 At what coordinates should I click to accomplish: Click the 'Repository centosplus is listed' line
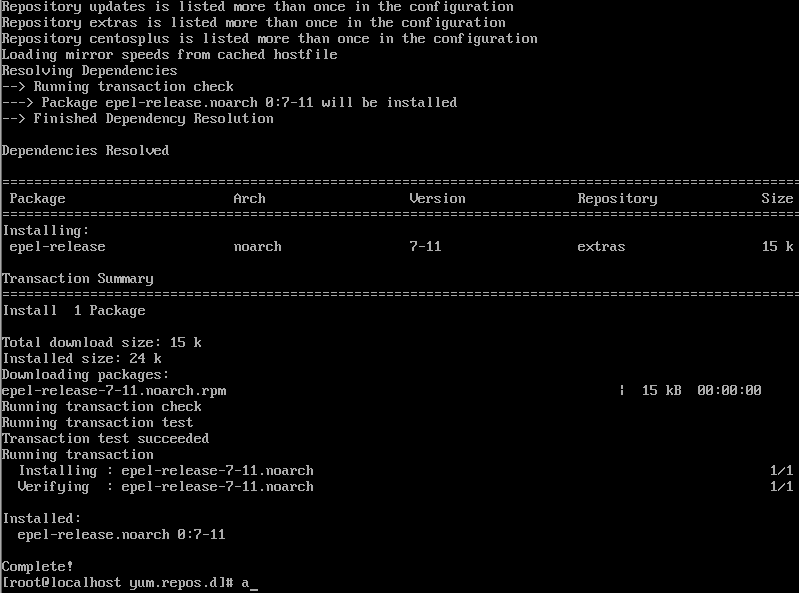(270, 39)
